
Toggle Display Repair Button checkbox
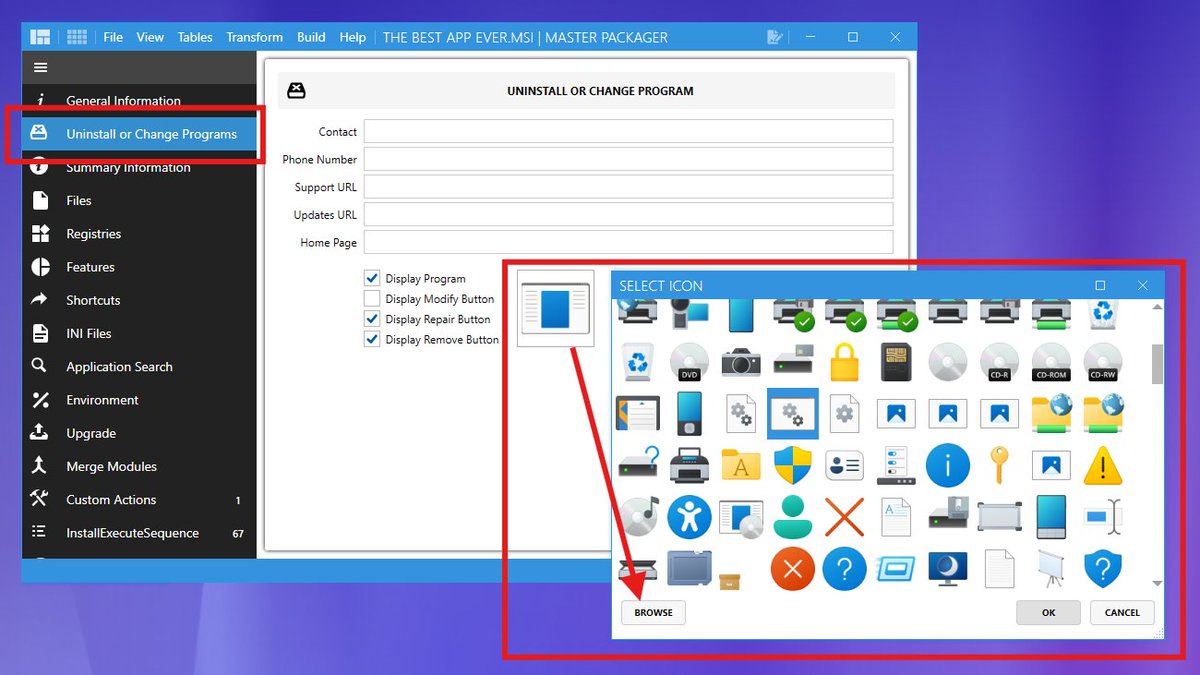[x=372, y=319]
